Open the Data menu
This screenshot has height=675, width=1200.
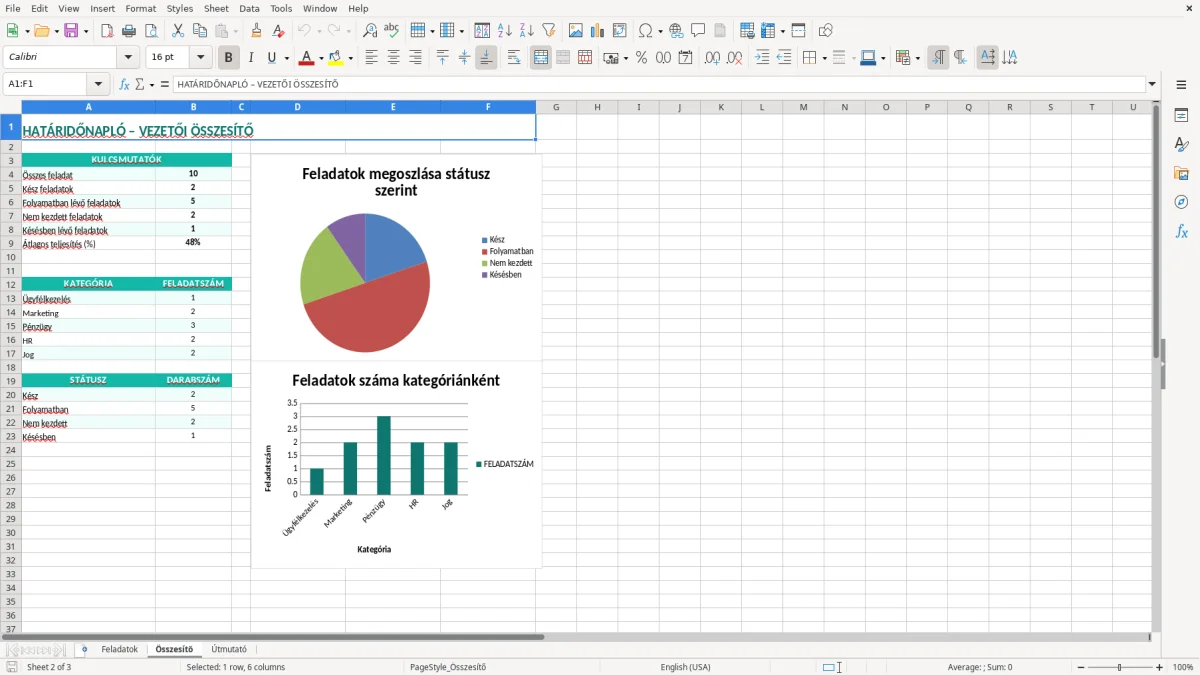[x=249, y=8]
